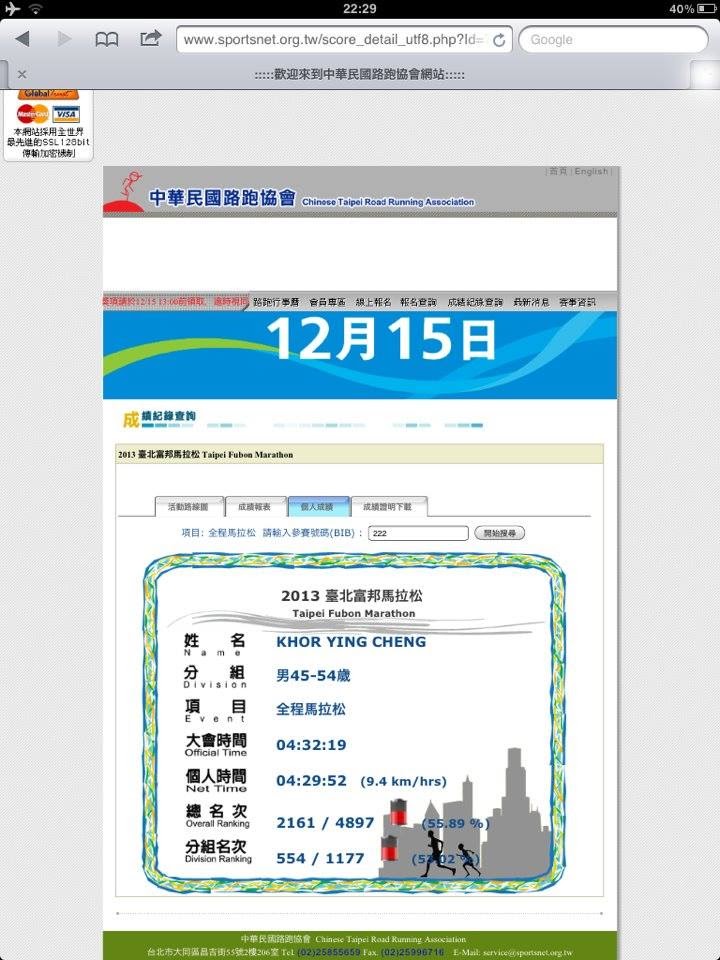Click official time 04:32:19
The height and width of the screenshot is (960, 720).
(x=311, y=744)
